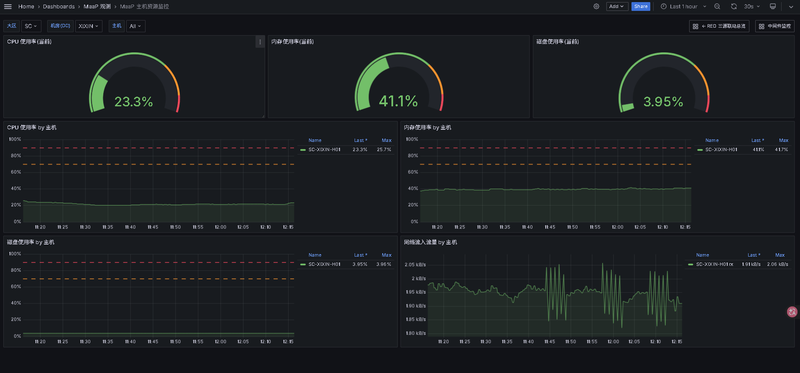This screenshot has width=800, height=373.
Task: Click the zoom out time range icon
Action: click(x=717, y=7)
